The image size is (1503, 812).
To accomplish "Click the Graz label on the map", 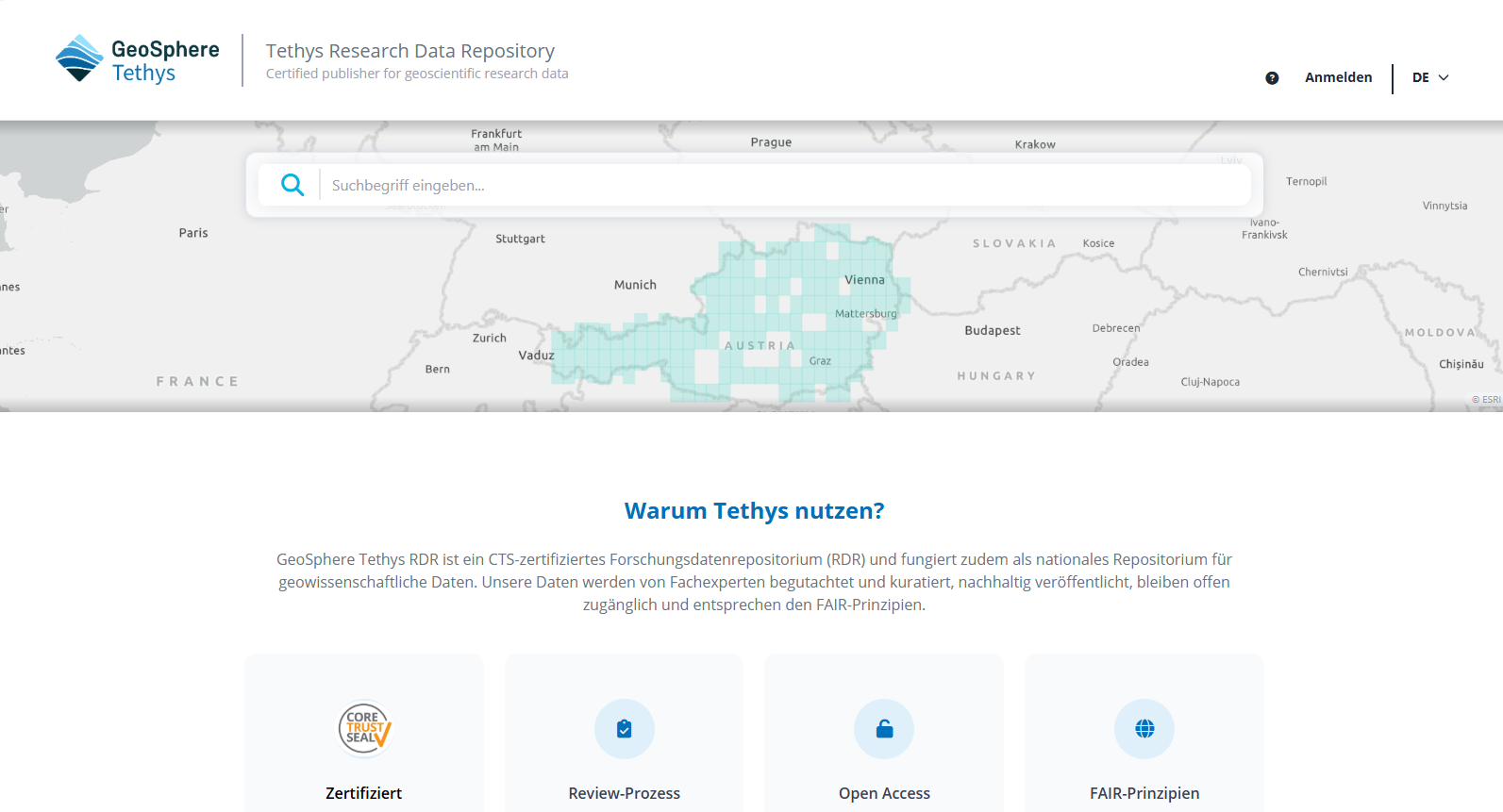I will pos(820,361).
